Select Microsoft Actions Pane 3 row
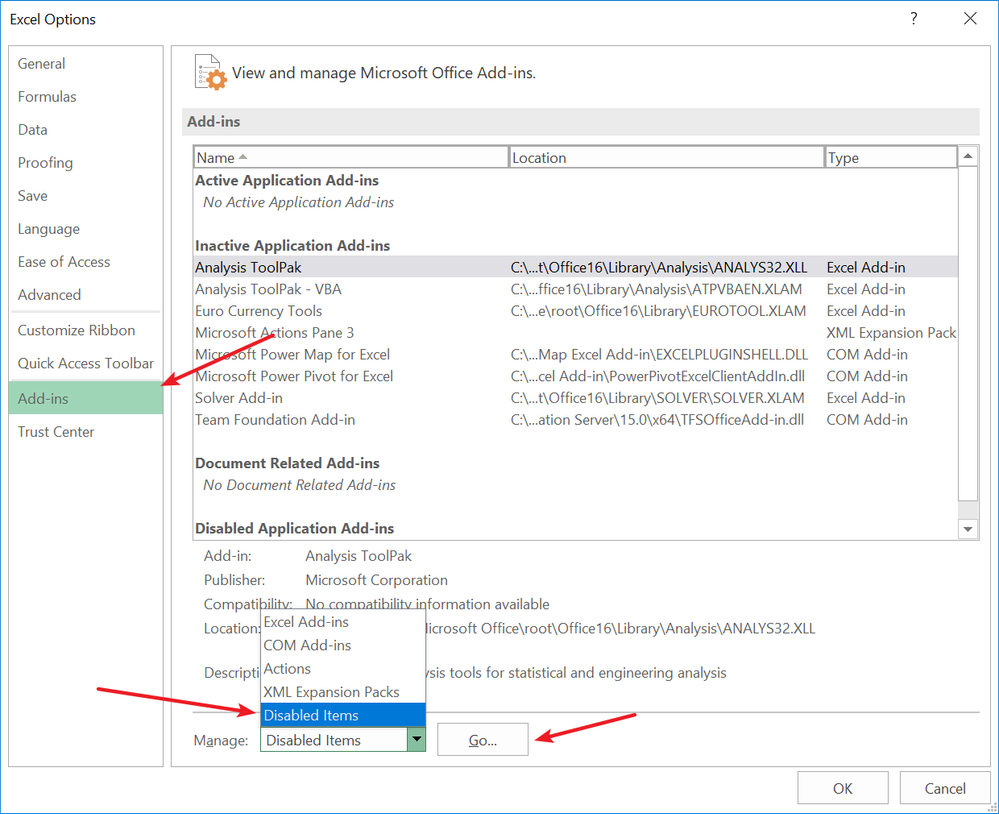Image resolution: width=999 pixels, height=814 pixels. pos(575,332)
